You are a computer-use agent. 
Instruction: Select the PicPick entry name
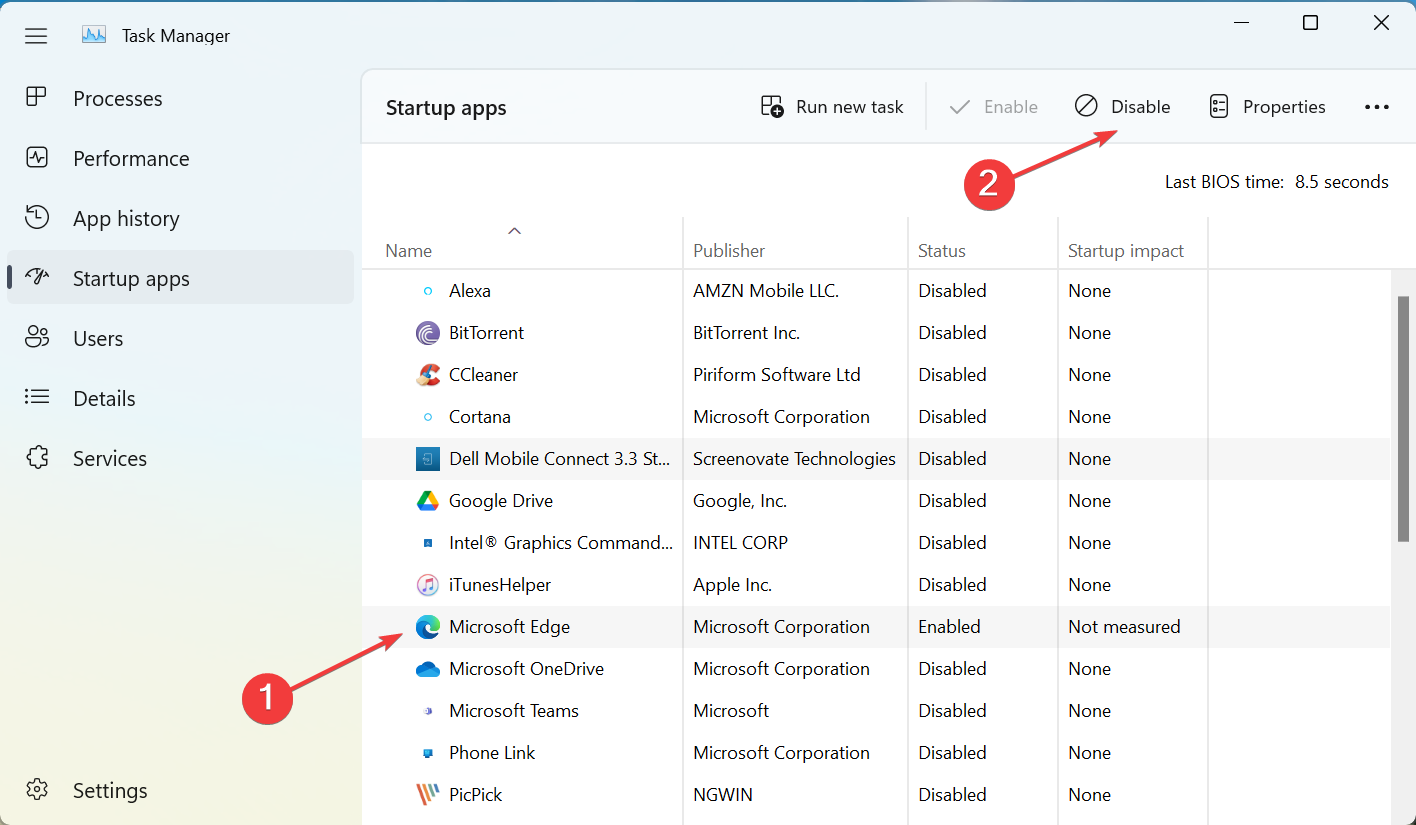tap(476, 795)
